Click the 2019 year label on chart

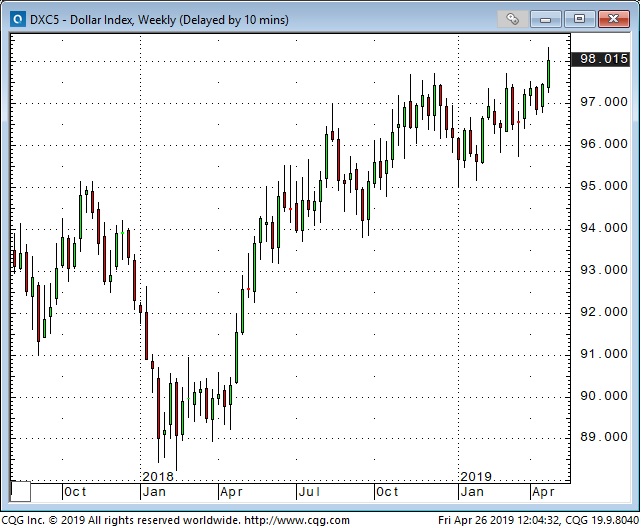point(476,476)
